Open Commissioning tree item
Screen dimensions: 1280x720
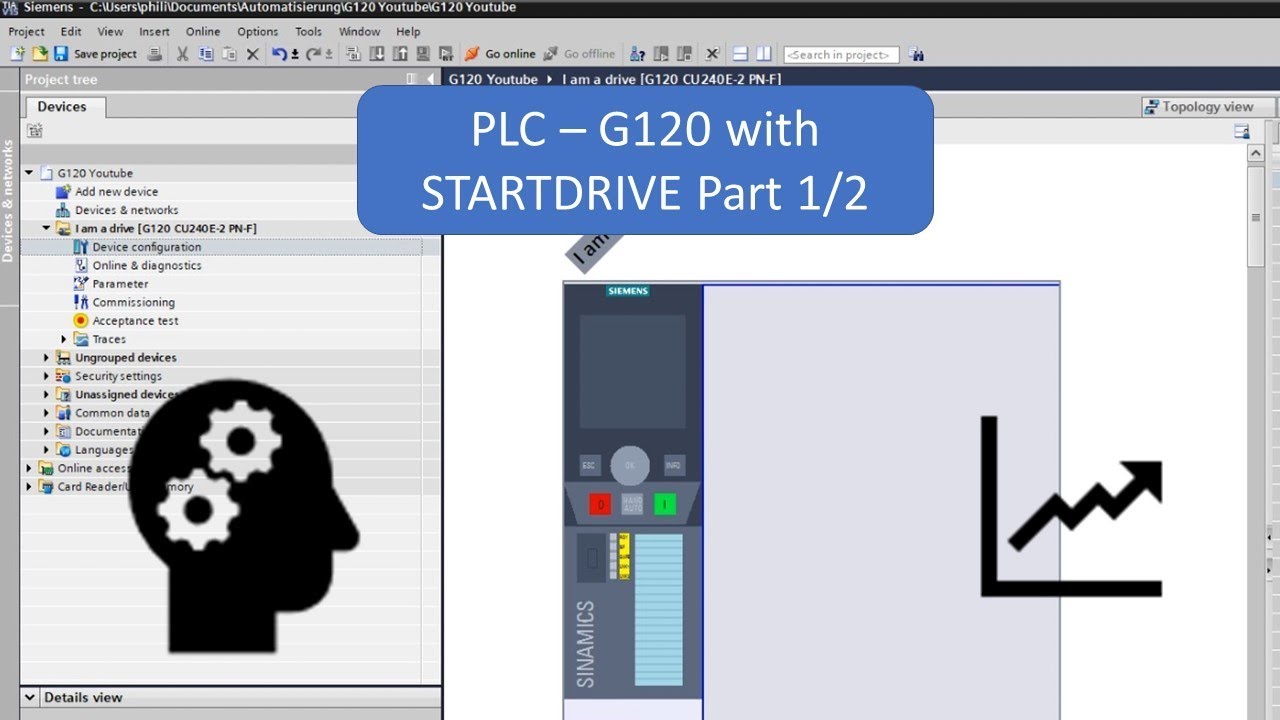point(124,302)
